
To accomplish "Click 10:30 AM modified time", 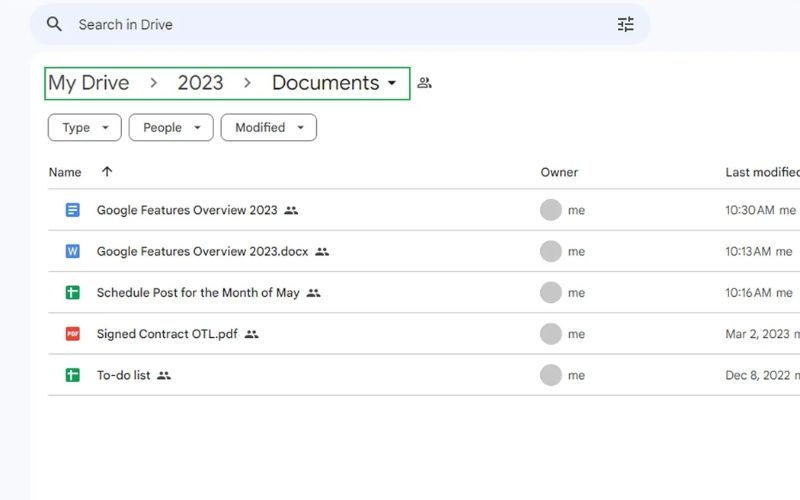I will pyautogui.click(x=749, y=210).
